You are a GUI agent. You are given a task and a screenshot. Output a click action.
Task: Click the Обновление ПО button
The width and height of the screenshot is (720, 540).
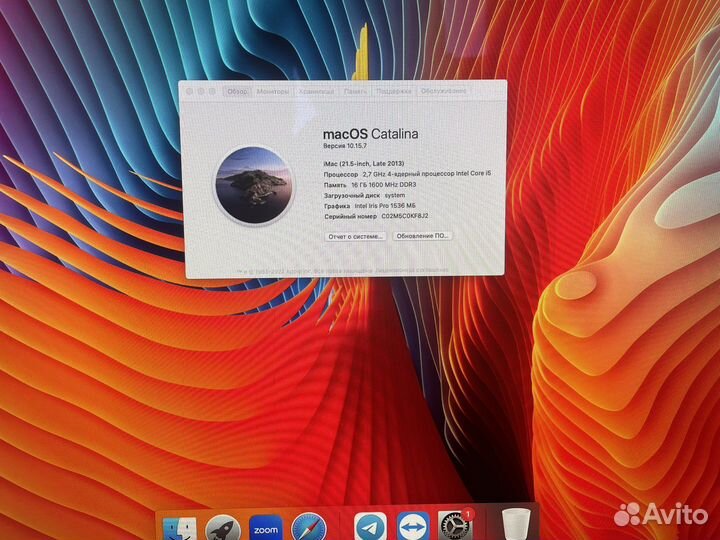tap(422, 236)
